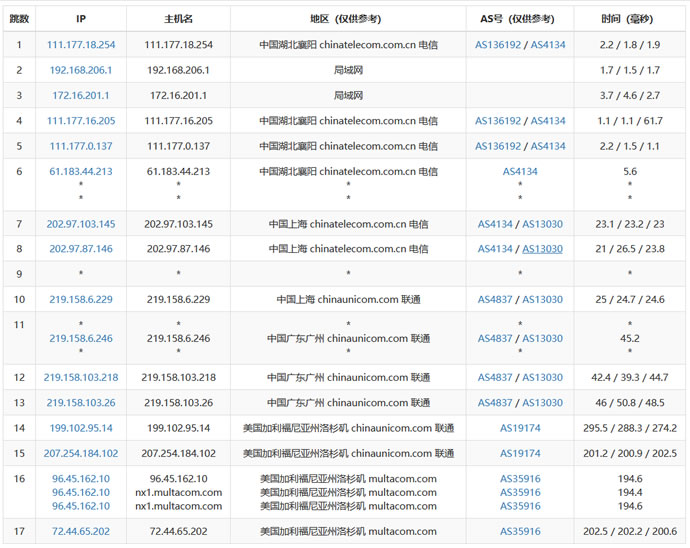Screen dimensions: 690x548
Task: Open AS13030 in the hop 10 row
Action: [543, 299]
